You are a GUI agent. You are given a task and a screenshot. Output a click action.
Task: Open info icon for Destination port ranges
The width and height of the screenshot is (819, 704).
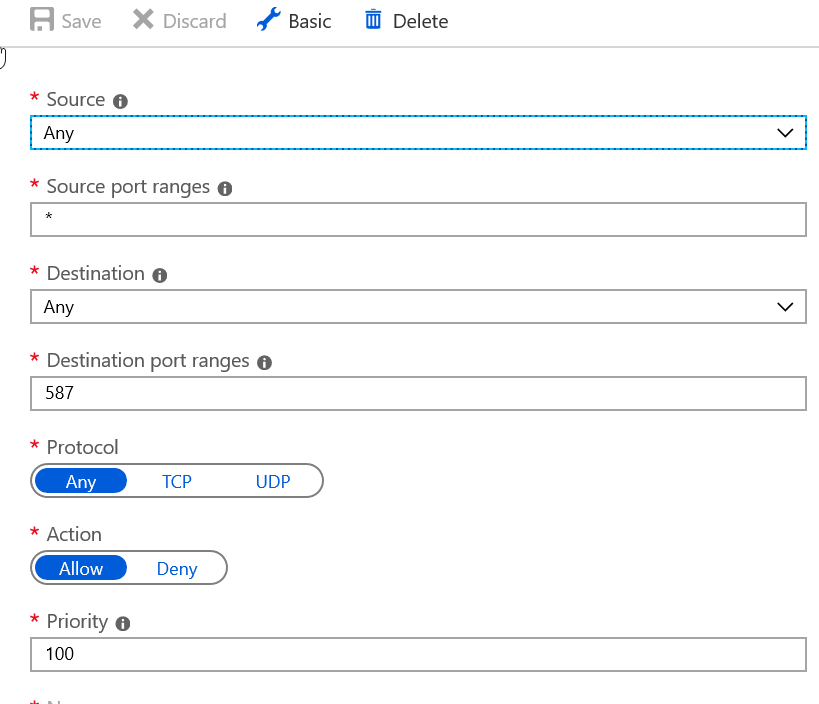[x=264, y=363]
